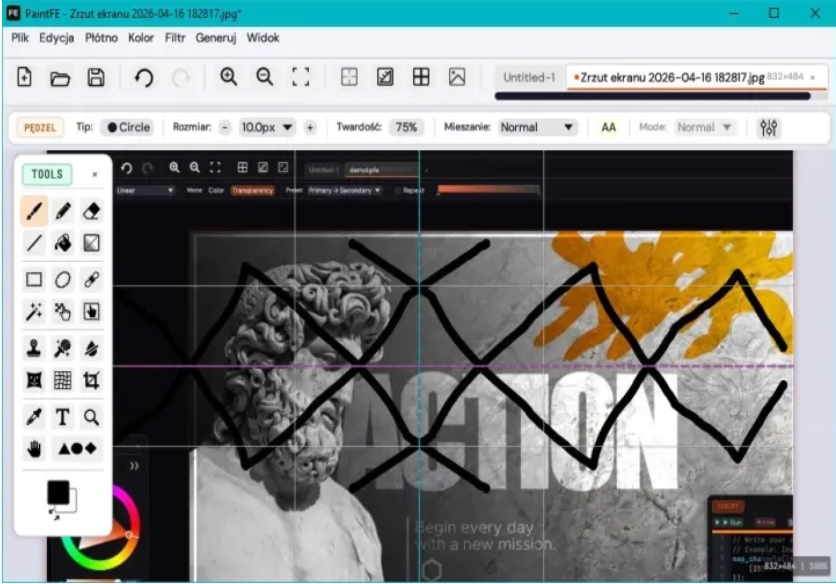Click the horizontal tab bar scrollbar
Viewport: 836px width, 584px height.
point(653,97)
